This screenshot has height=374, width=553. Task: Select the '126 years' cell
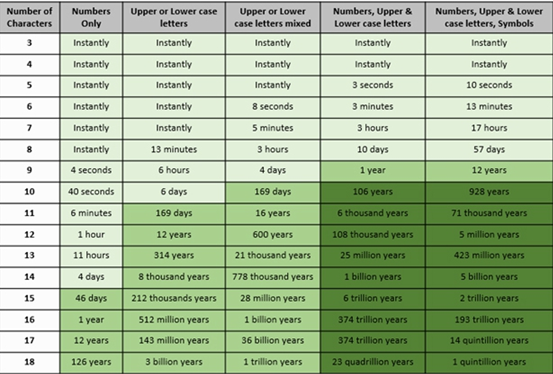pyautogui.click(x=91, y=362)
